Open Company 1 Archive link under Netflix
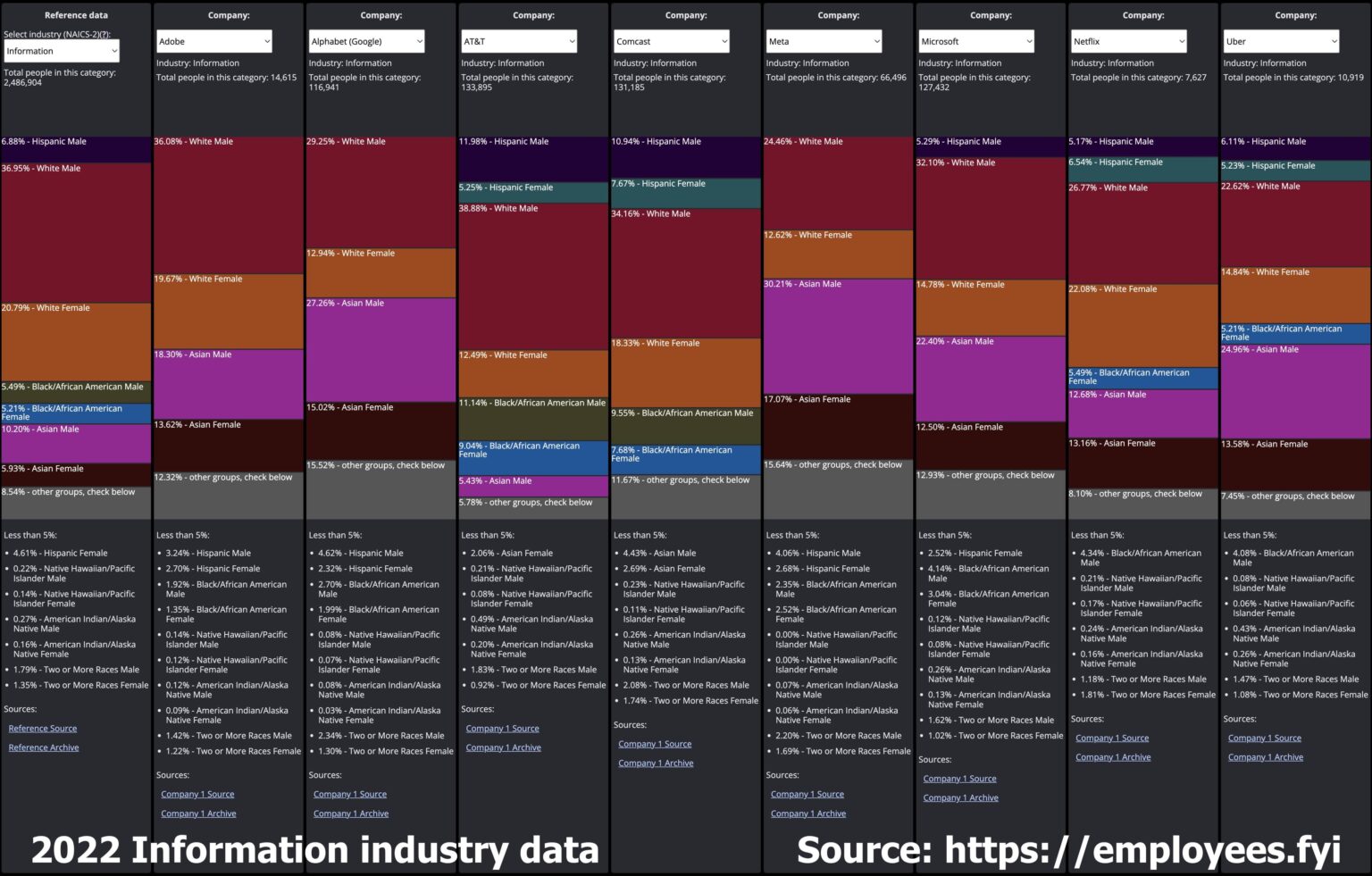The image size is (1372, 876). [1113, 757]
